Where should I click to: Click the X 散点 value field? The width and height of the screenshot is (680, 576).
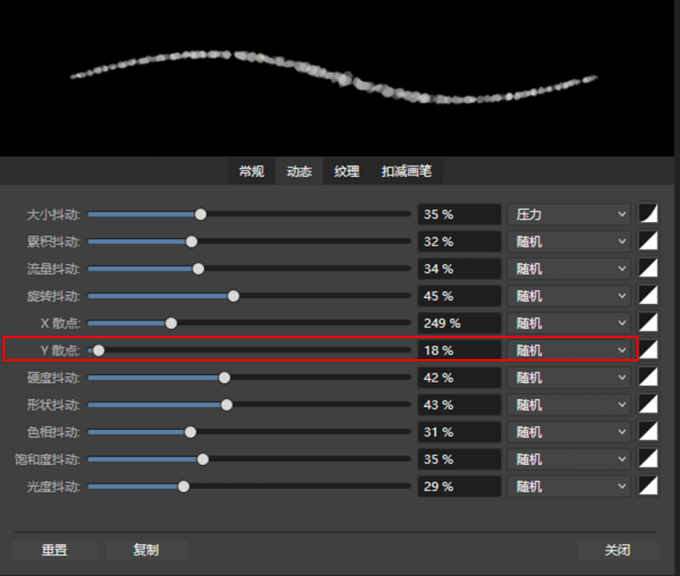(458, 323)
